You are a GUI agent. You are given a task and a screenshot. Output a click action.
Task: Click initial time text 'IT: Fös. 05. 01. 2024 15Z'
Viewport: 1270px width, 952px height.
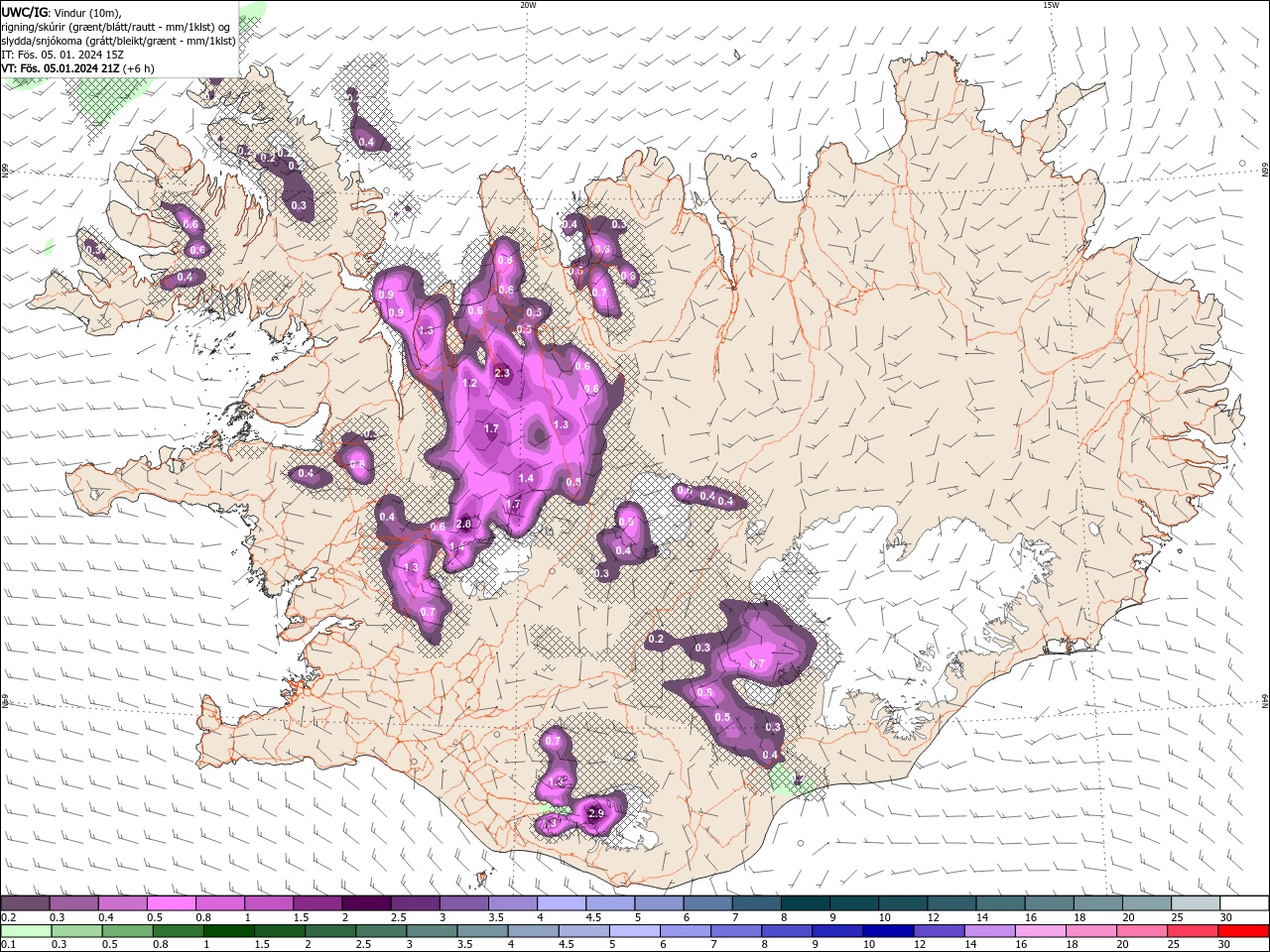(62, 55)
